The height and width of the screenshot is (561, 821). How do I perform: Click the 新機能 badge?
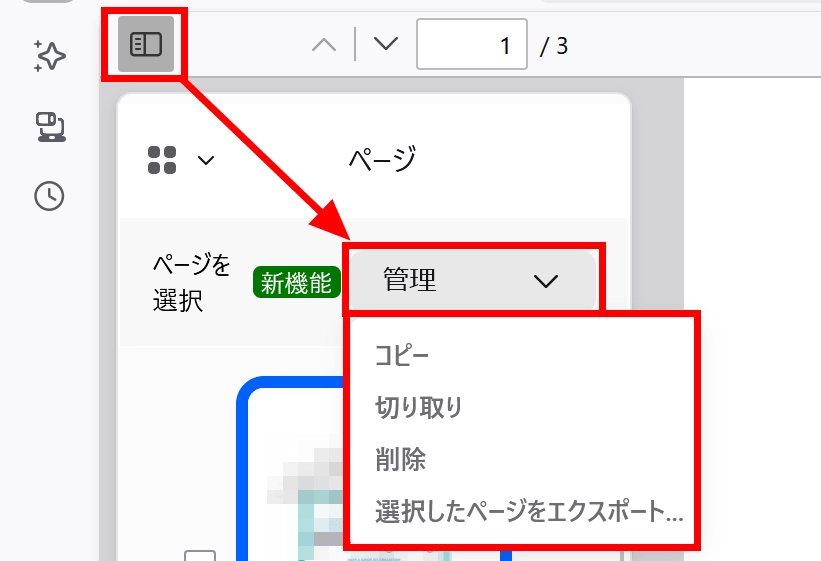tap(296, 283)
